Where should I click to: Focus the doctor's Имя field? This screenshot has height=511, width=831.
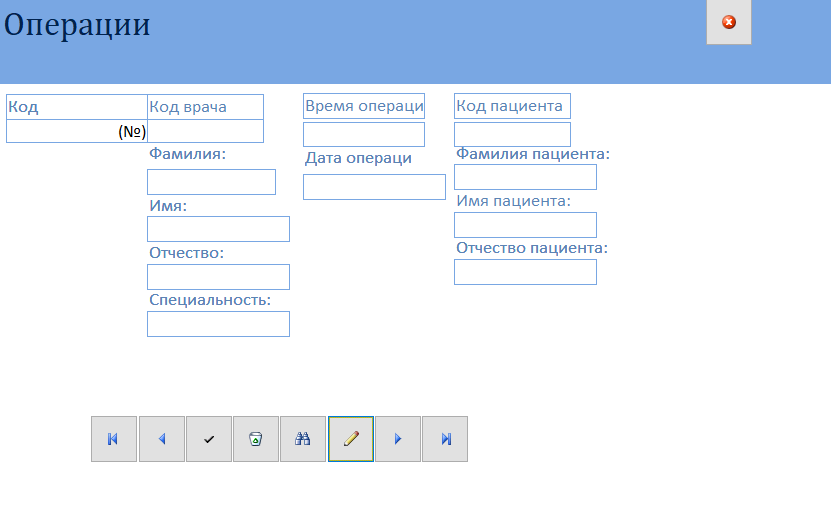[218, 229]
